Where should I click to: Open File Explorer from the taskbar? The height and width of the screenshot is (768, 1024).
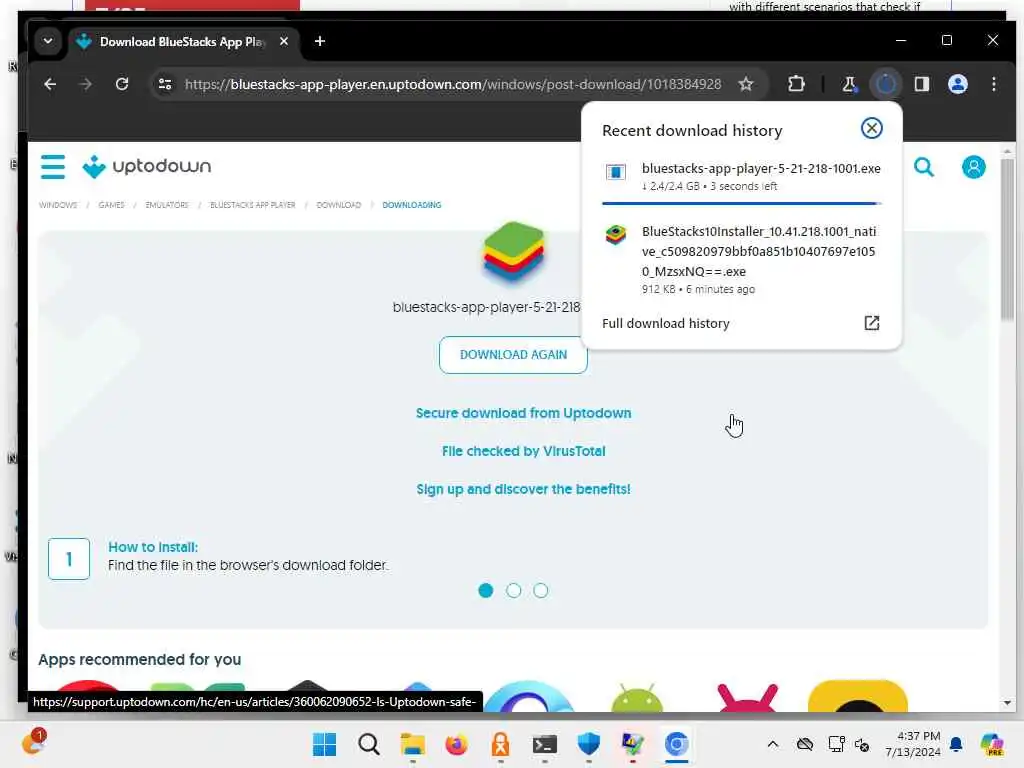coord(413,744)
